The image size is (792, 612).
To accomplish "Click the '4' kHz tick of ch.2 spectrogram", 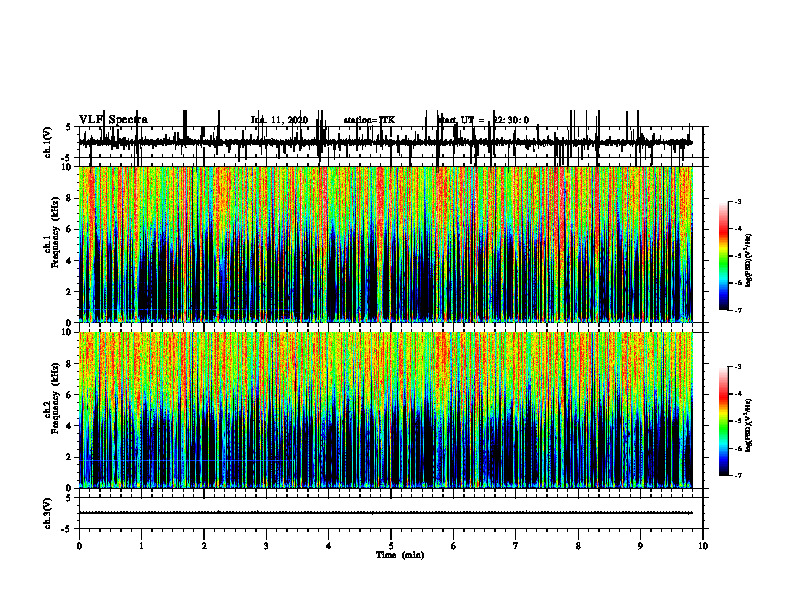I will coord(69,426).
